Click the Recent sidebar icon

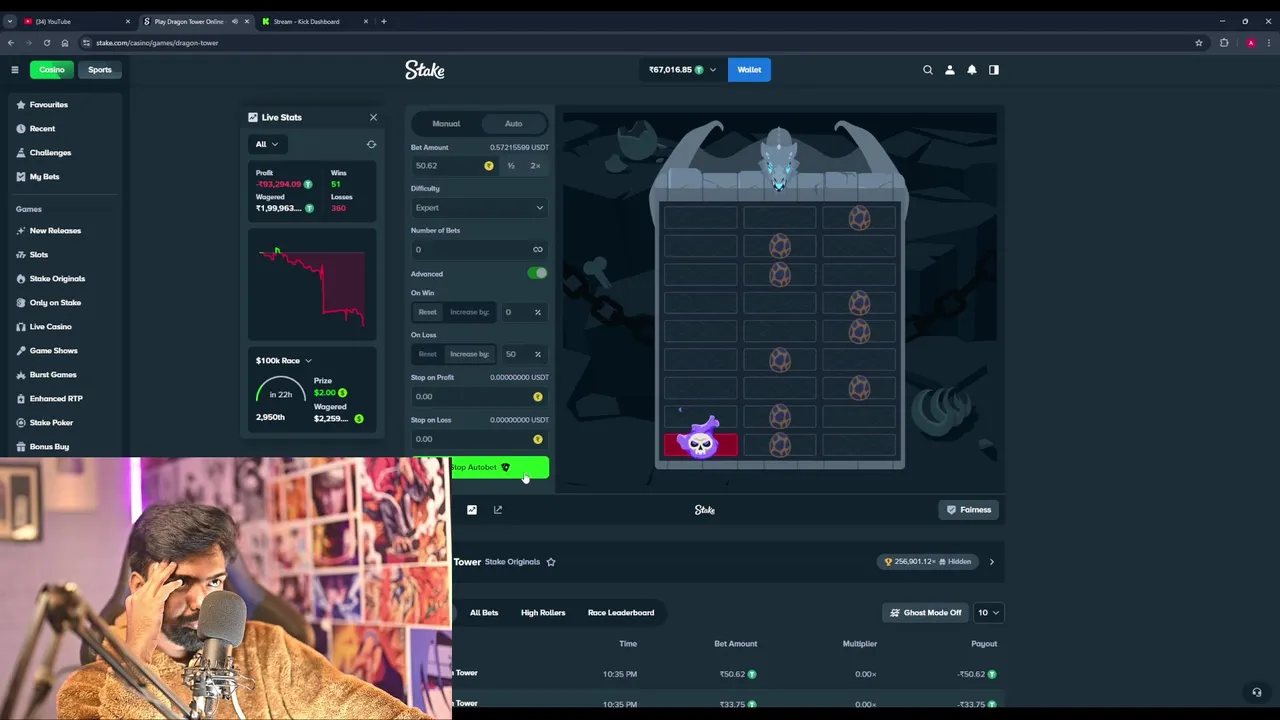coord(21,129)
